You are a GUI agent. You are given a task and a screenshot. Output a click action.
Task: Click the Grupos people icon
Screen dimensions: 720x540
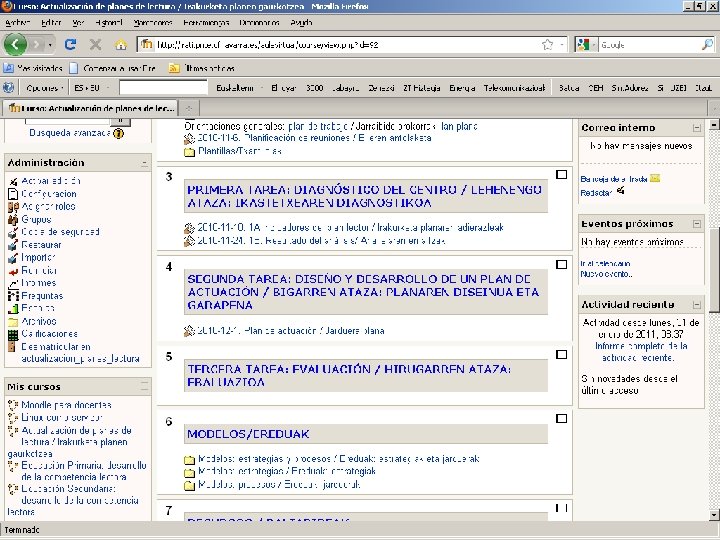point(13,219)
